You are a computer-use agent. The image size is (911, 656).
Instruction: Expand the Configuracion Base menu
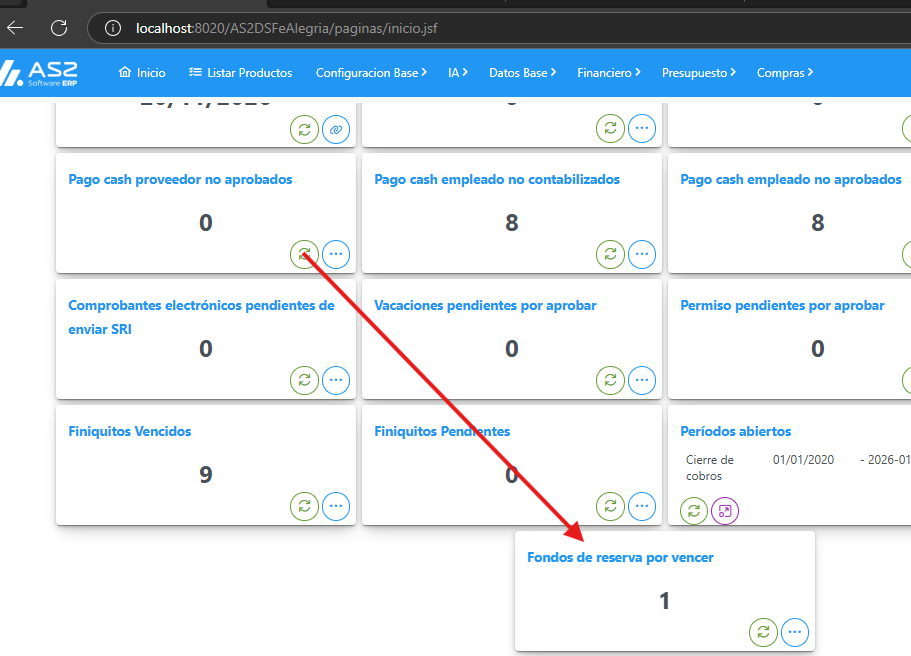(x=371, y=73)
